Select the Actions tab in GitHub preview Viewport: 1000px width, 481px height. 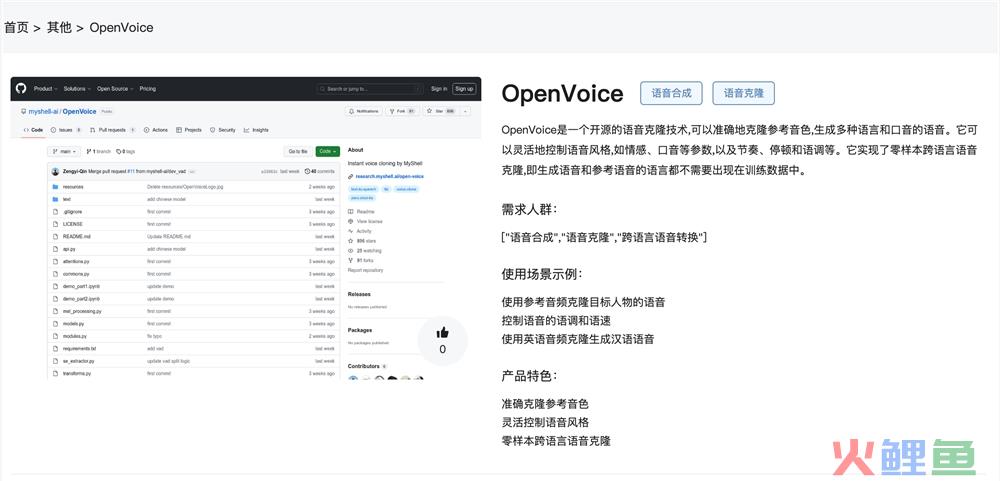156,130
